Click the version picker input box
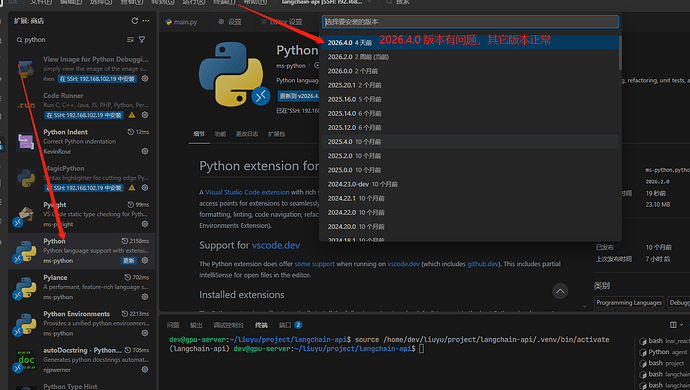690x390 pixels. click(x=470, y=22)
